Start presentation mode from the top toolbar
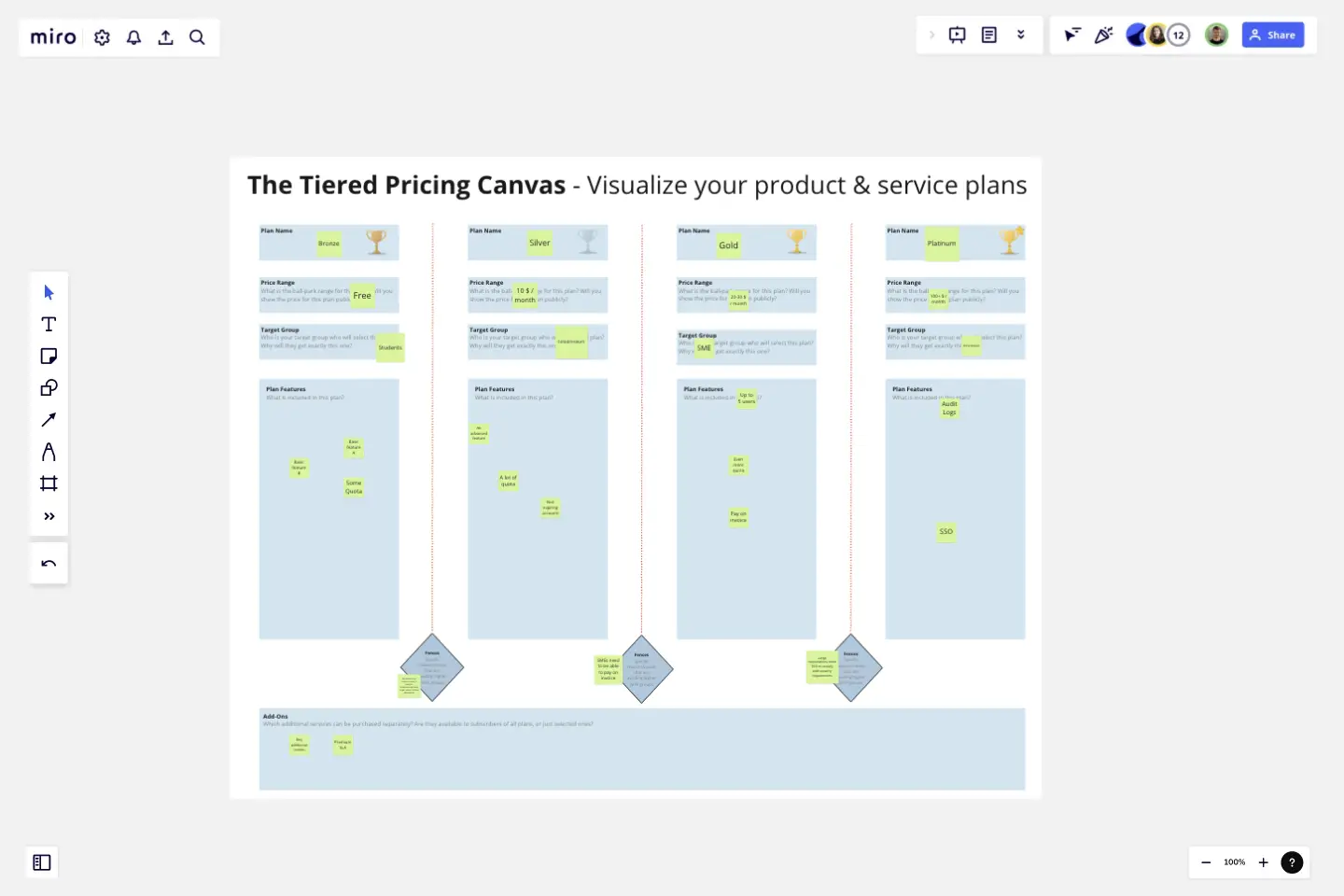 (958, 35)
